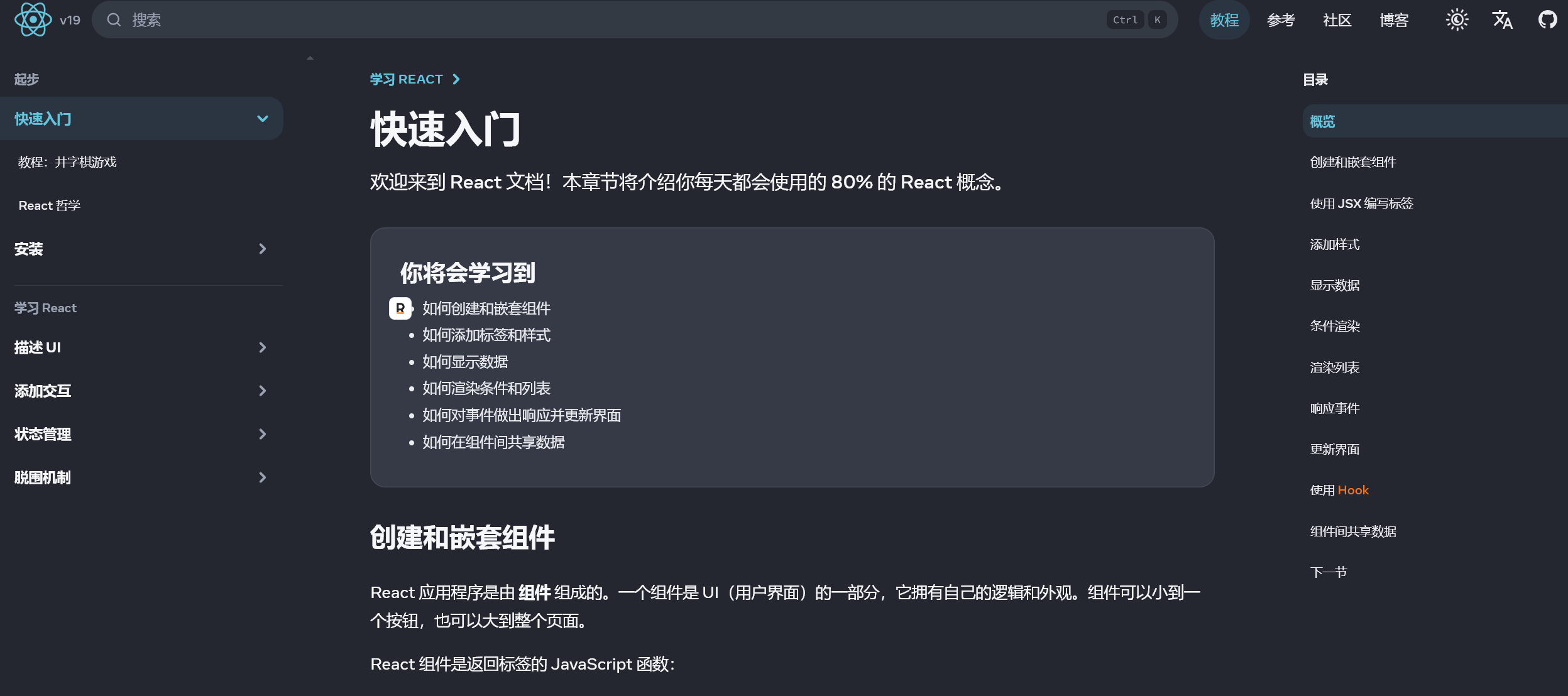Click the 你将会学习到 box heading
Viewport: 1568px width, 696px height.
(468, 273)
